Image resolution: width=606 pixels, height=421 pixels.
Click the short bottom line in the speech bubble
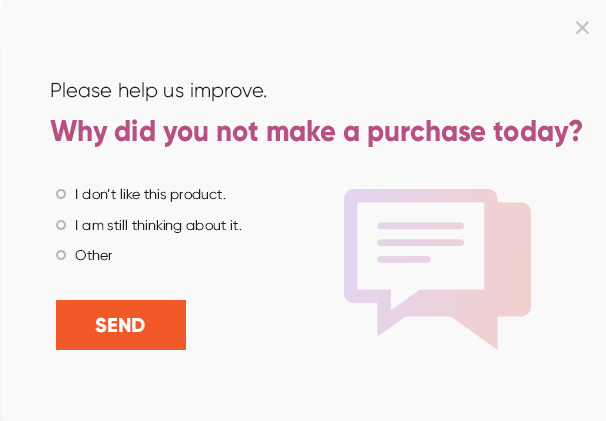[x=404, y=259]
